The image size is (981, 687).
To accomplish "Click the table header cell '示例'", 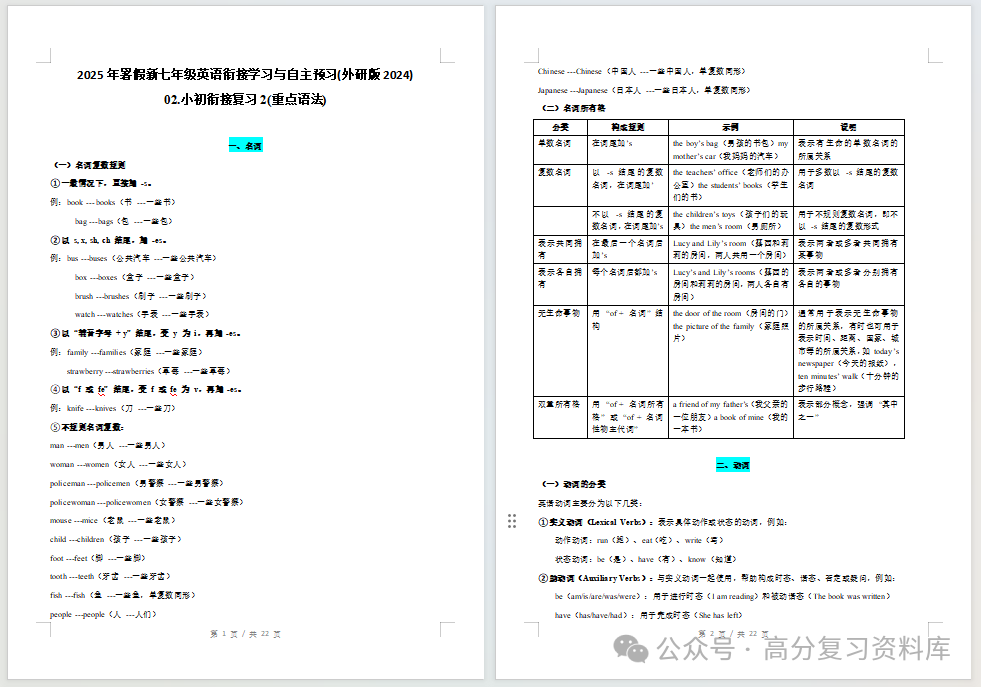I will pos(731,127).
